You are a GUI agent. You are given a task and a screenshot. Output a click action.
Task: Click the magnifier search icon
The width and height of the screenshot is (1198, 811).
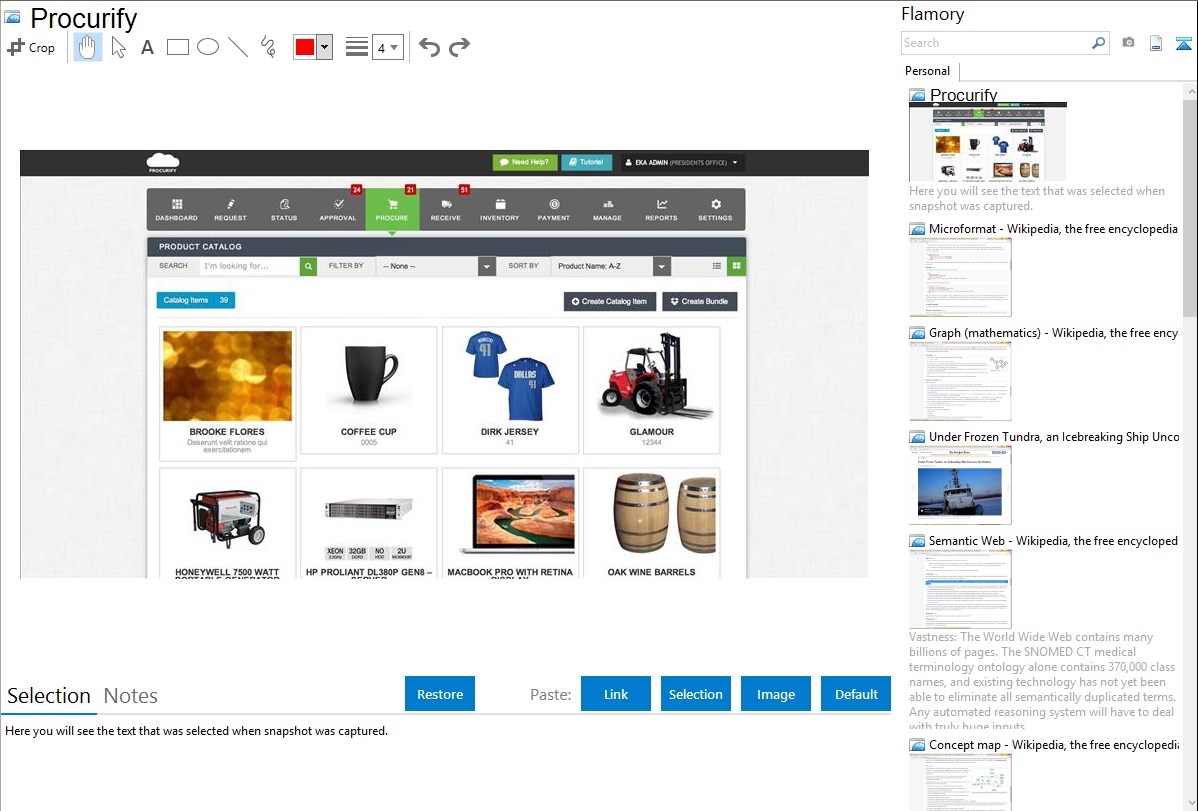(x=1099, y=43)
